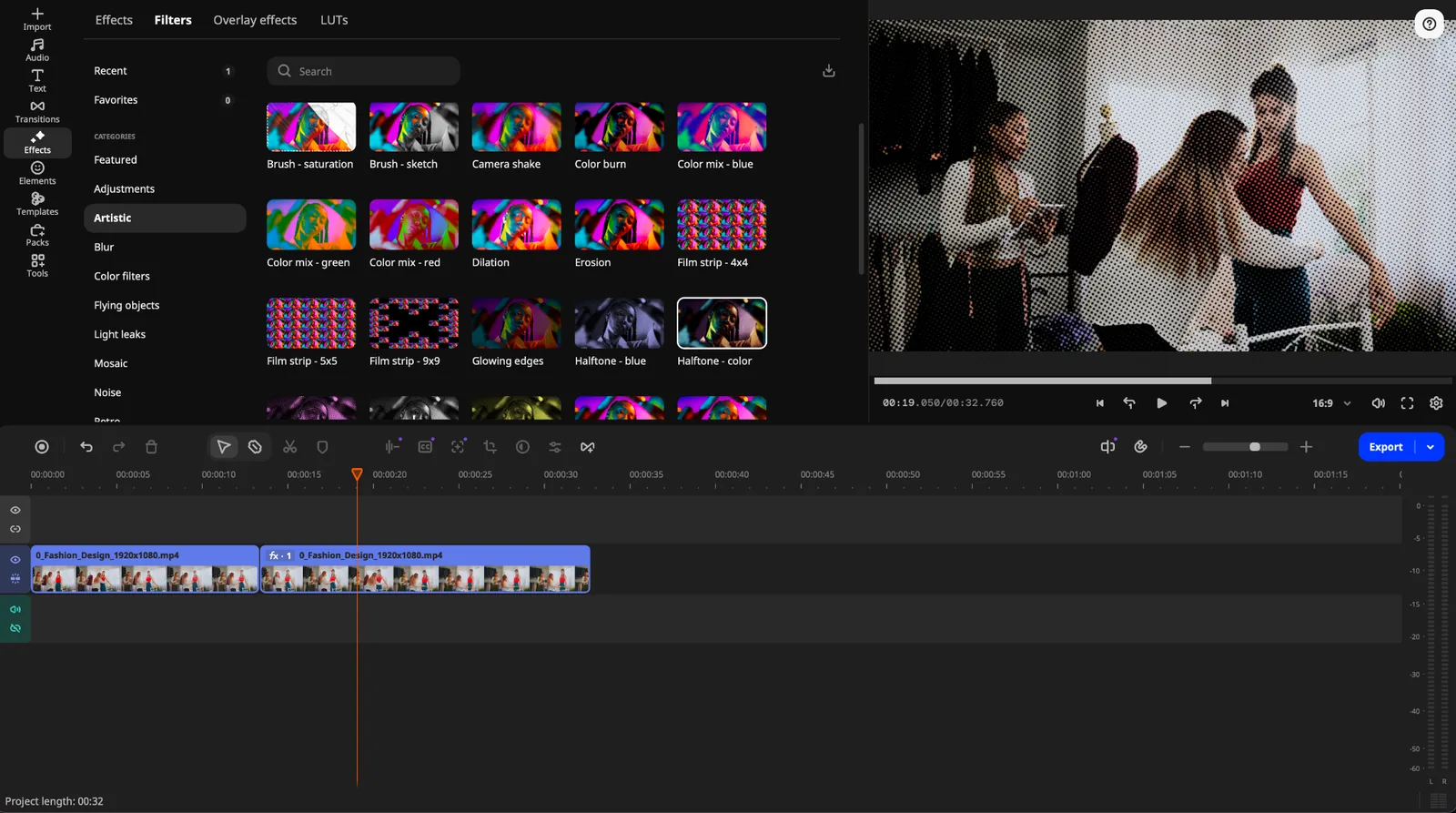The image size is (1456, 813).
Task: Select the scissors cut tool
Action: [x=290, y=447]
